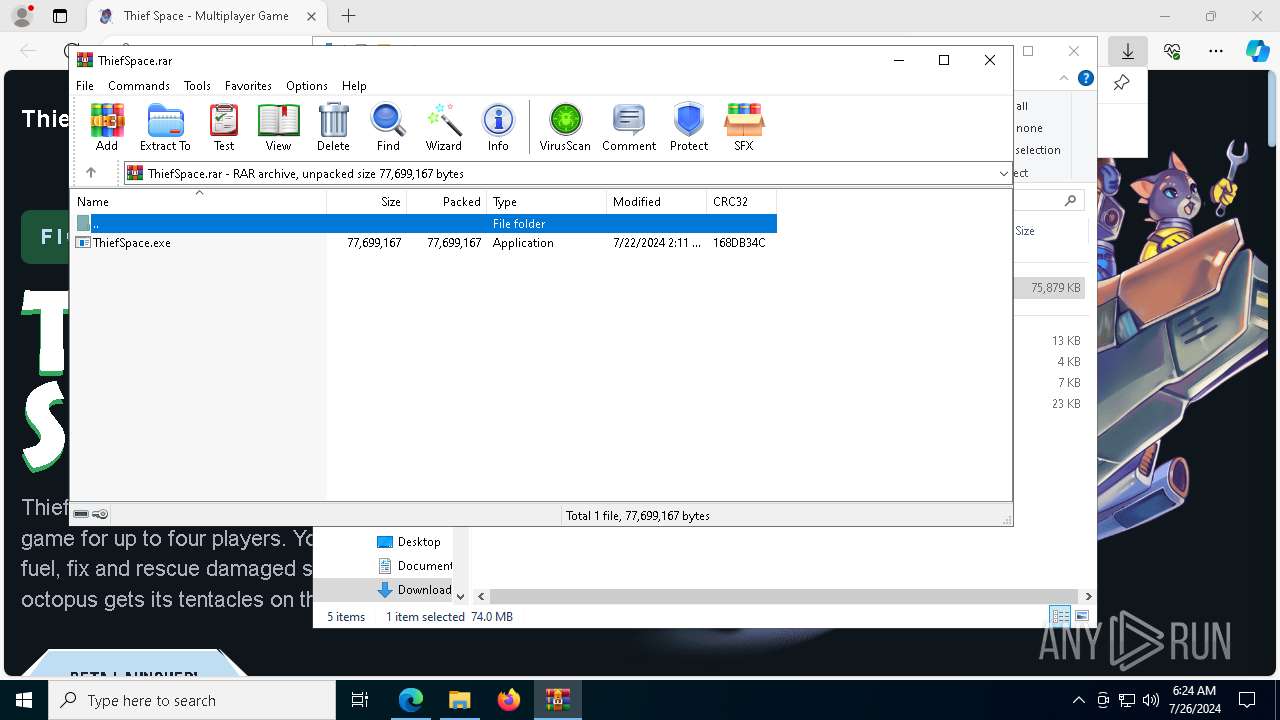Show archive Info
The image size is (1280, 720).
tap(498, 127)
